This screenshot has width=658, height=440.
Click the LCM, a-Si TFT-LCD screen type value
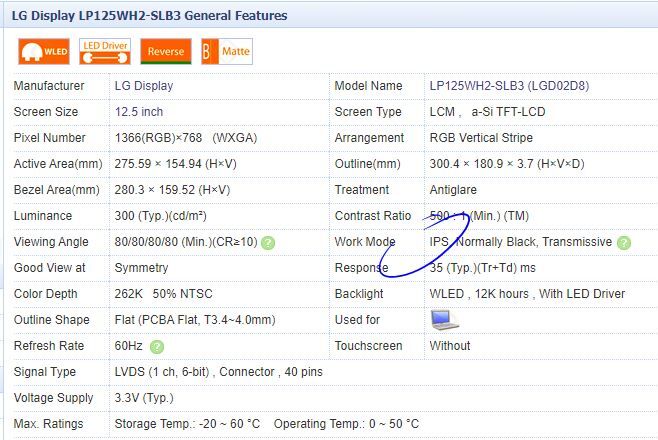[487, 112]
